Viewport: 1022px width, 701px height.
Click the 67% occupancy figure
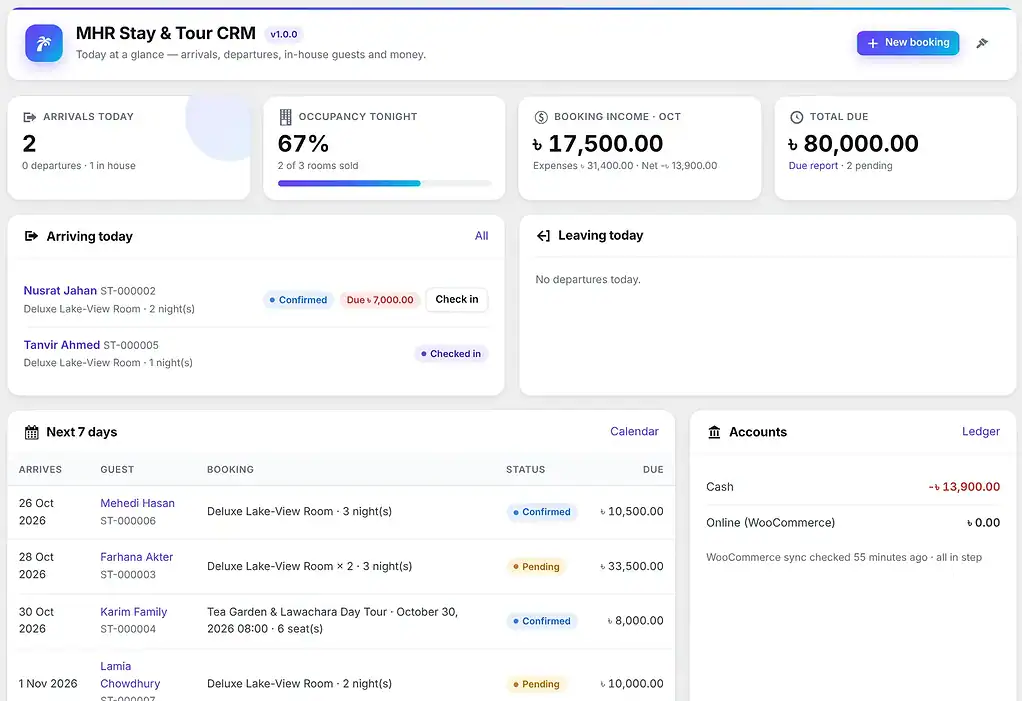(303, 143)
